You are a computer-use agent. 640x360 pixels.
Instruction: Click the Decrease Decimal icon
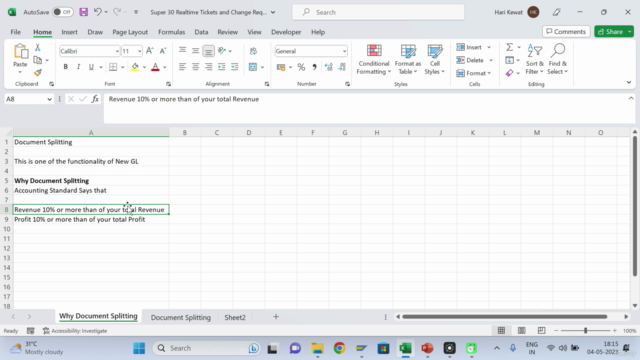point(342,67)
